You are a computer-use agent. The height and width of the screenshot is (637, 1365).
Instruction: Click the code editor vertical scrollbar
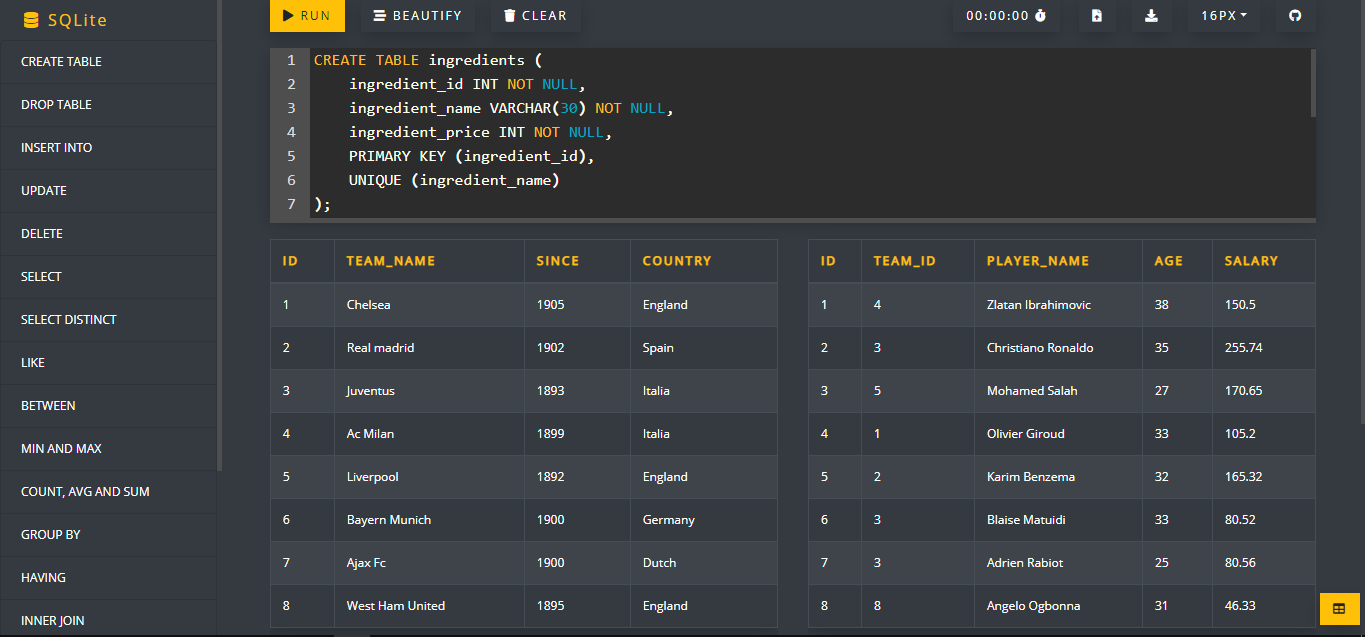pos(1312,84)
